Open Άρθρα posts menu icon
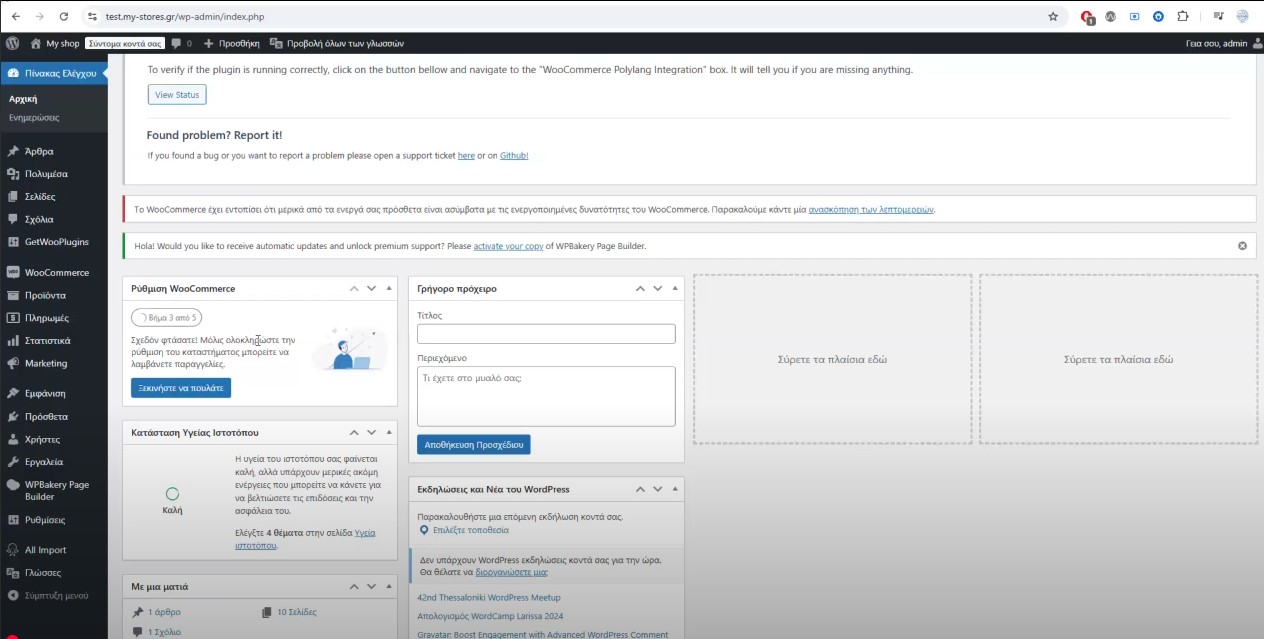This screenshot has width=1264, height=639. click(12, 151)
